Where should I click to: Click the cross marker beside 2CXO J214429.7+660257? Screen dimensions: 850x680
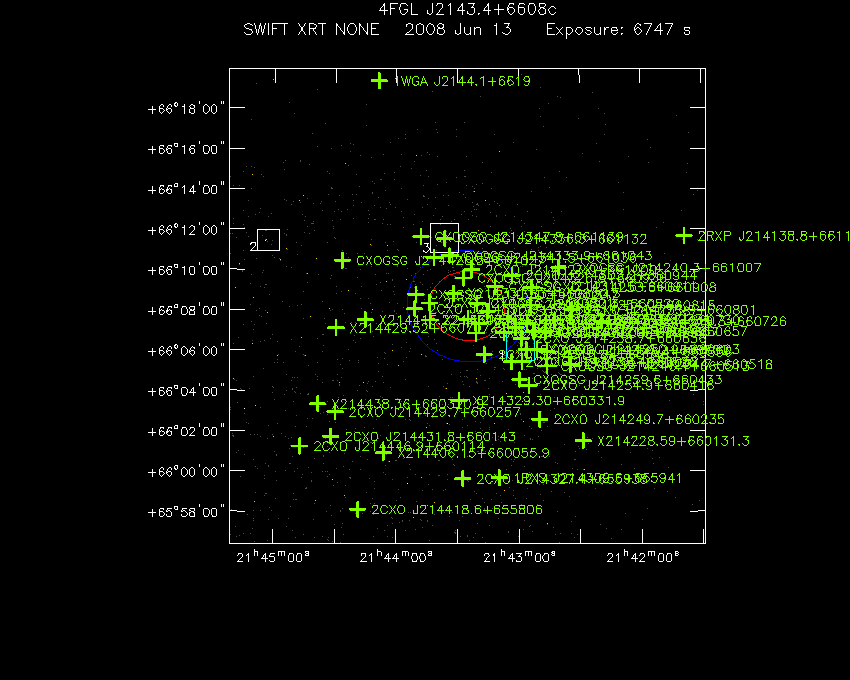pyautogui.click(x=335, y=412)
